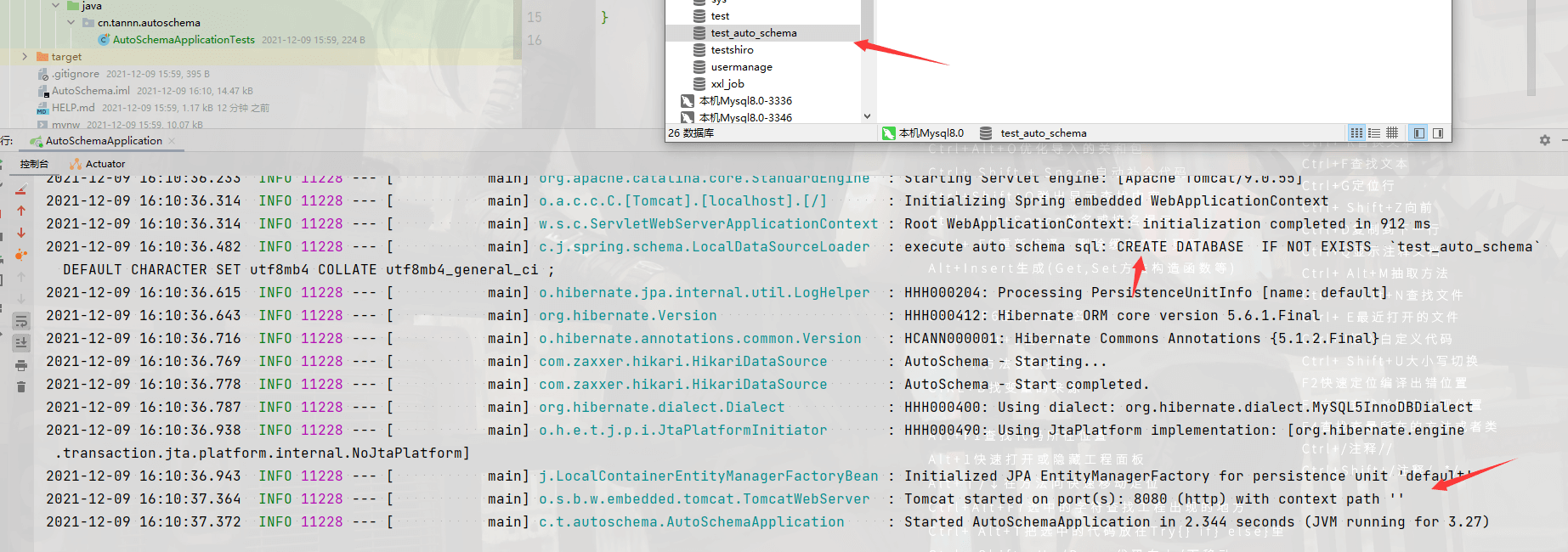The width and height of the screenshot is (1568, 552).
Task: Click the JtaPlatformInitiator logger name
Action: (x=682, y=431)
